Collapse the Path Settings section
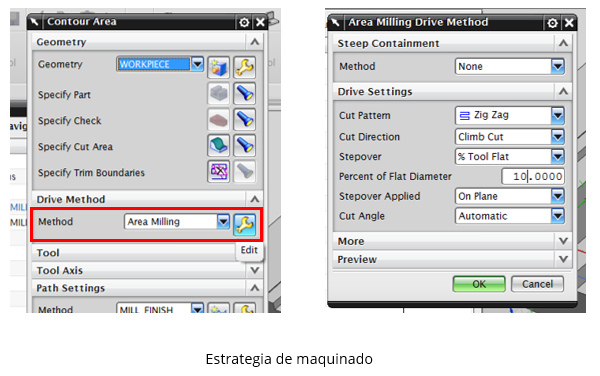 pos(254,288)
